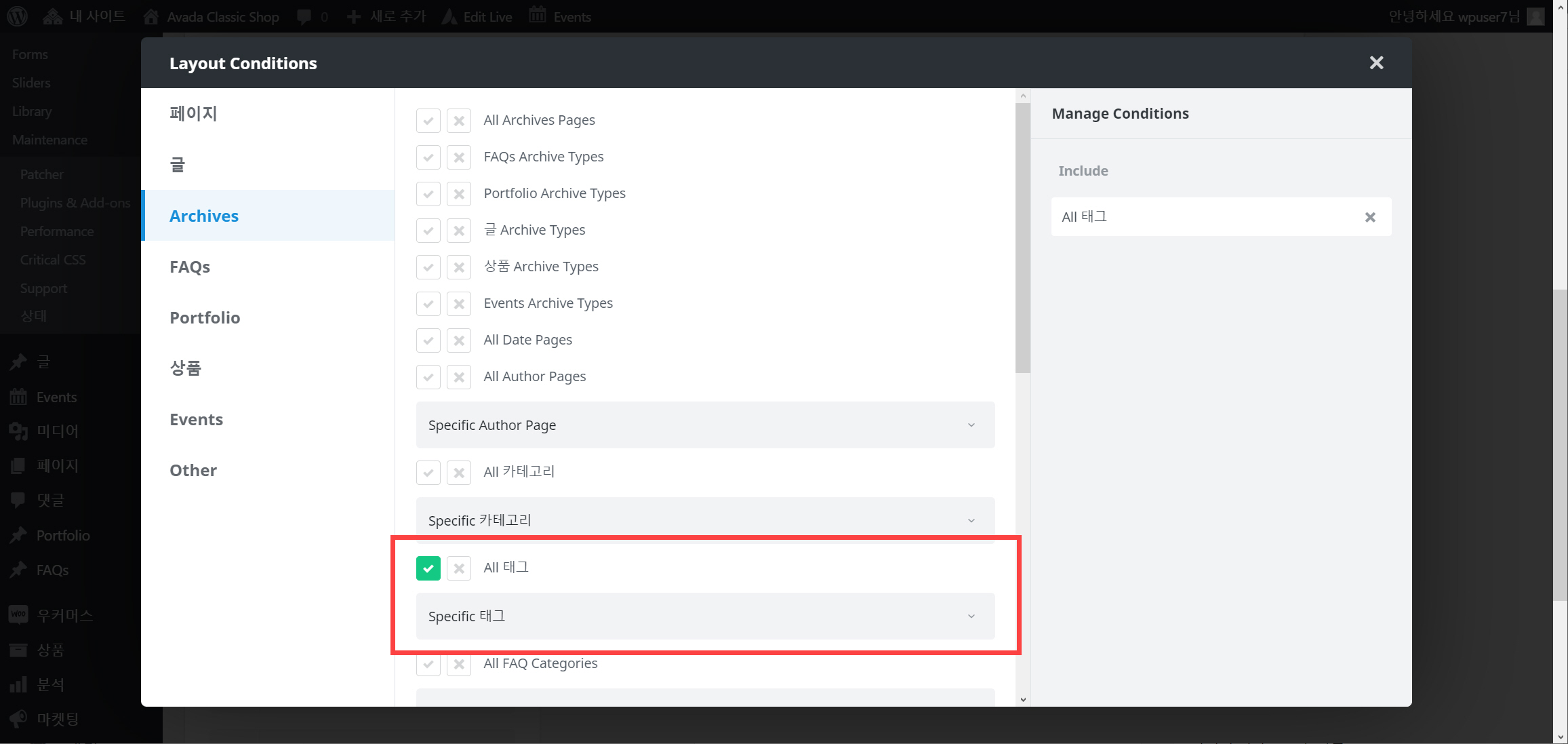Click the WordPress logo in the admin bar
Viewport: 1568px width, 744px height.
pyautogui.click(x=17, y=16)
